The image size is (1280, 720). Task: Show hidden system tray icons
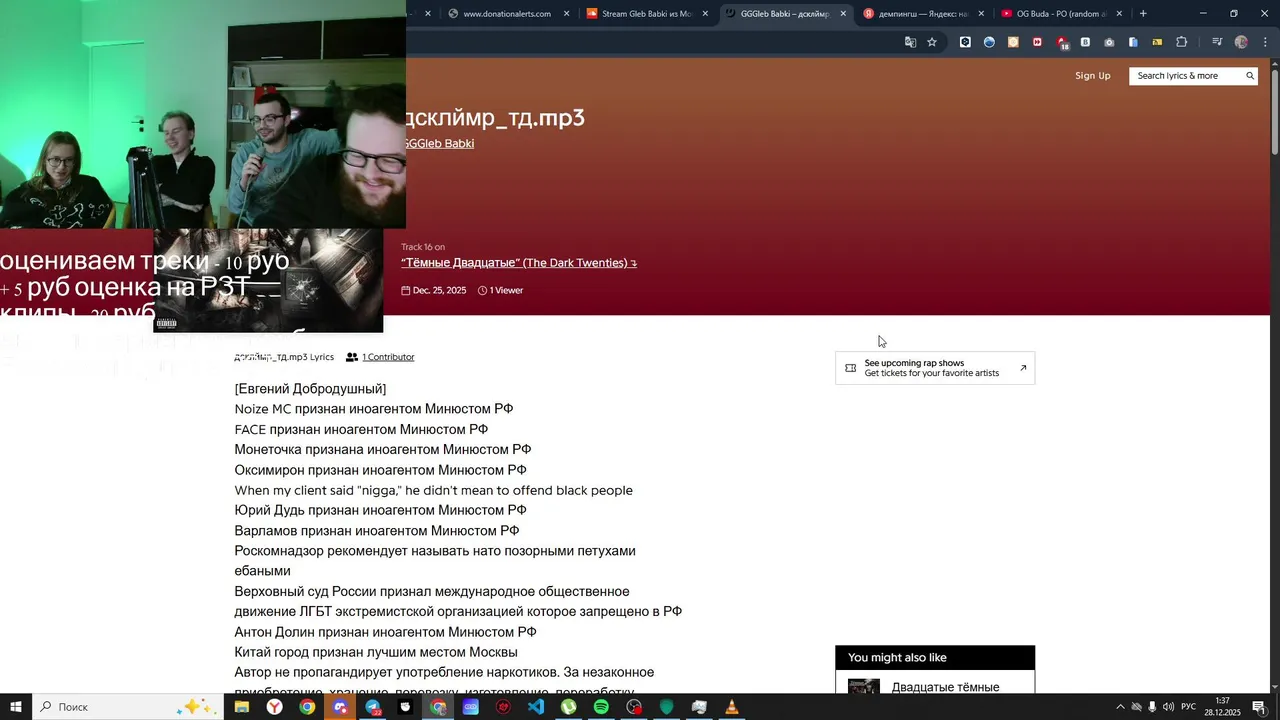(x=1120, y=707)
